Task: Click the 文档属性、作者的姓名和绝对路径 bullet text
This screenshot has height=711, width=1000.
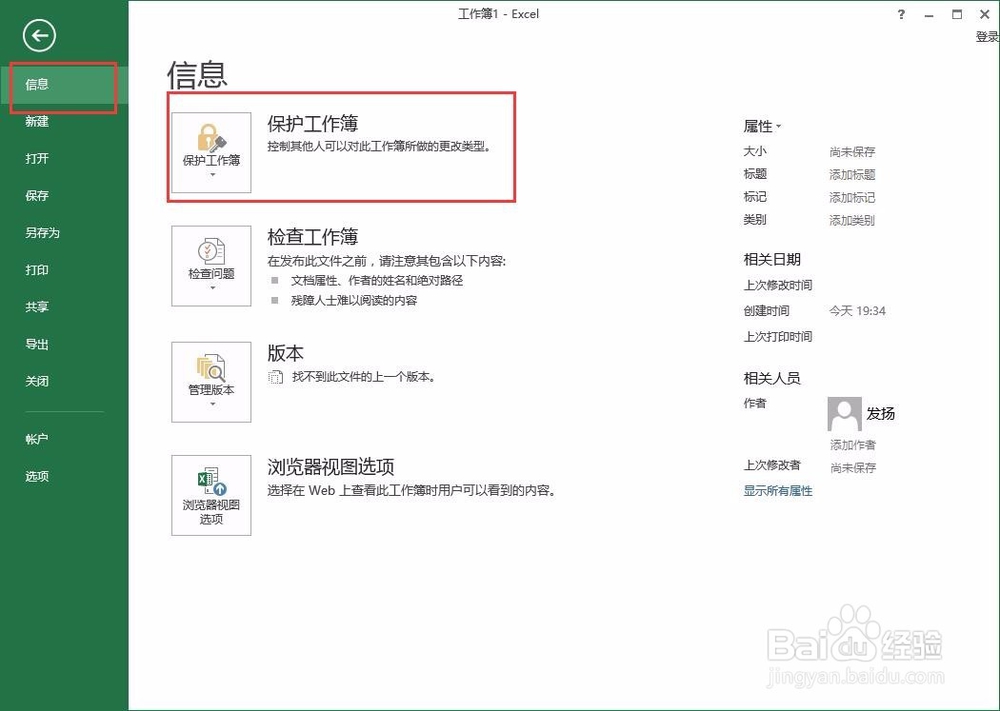Action: [377, 281]
